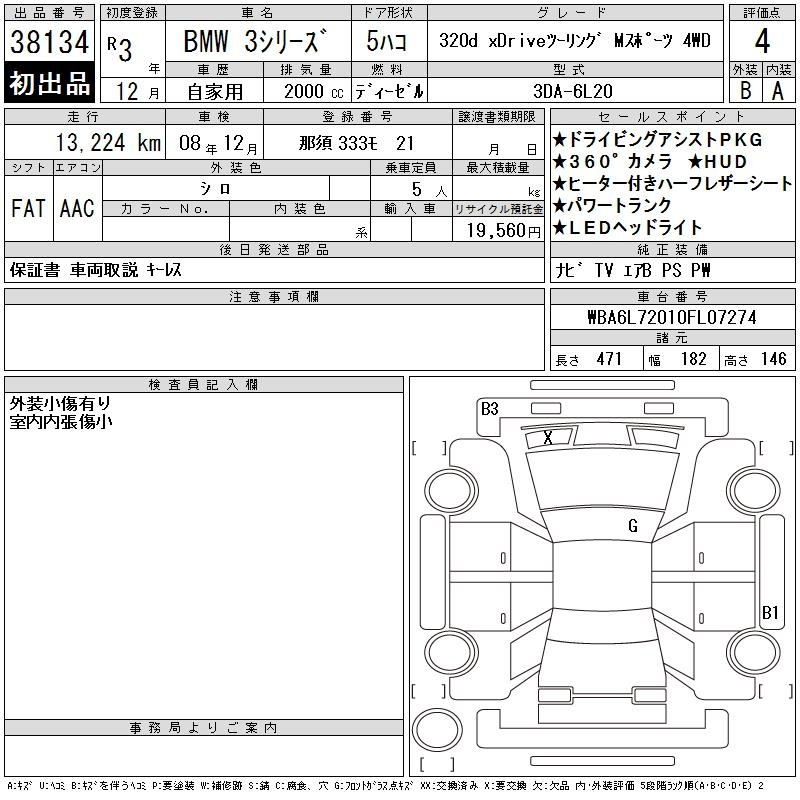Viewport: 800px width, 800px height.
Task: Click the door shape value 5ハコ
Action: (x=386, y=41)
